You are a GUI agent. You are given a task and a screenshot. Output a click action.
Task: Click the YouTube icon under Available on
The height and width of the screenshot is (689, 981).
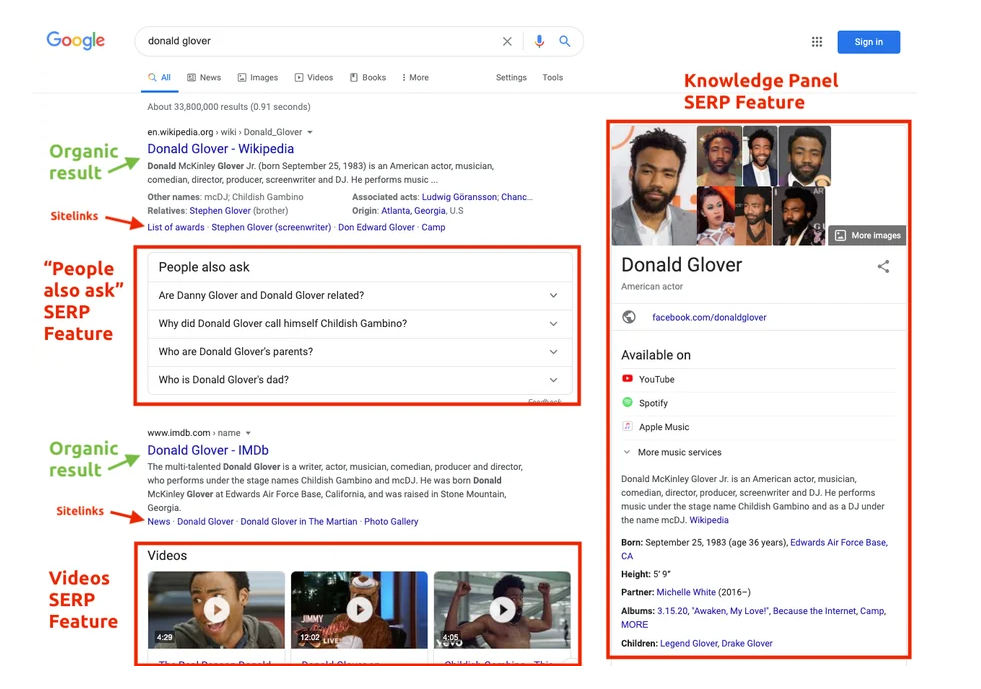[628, 379]
